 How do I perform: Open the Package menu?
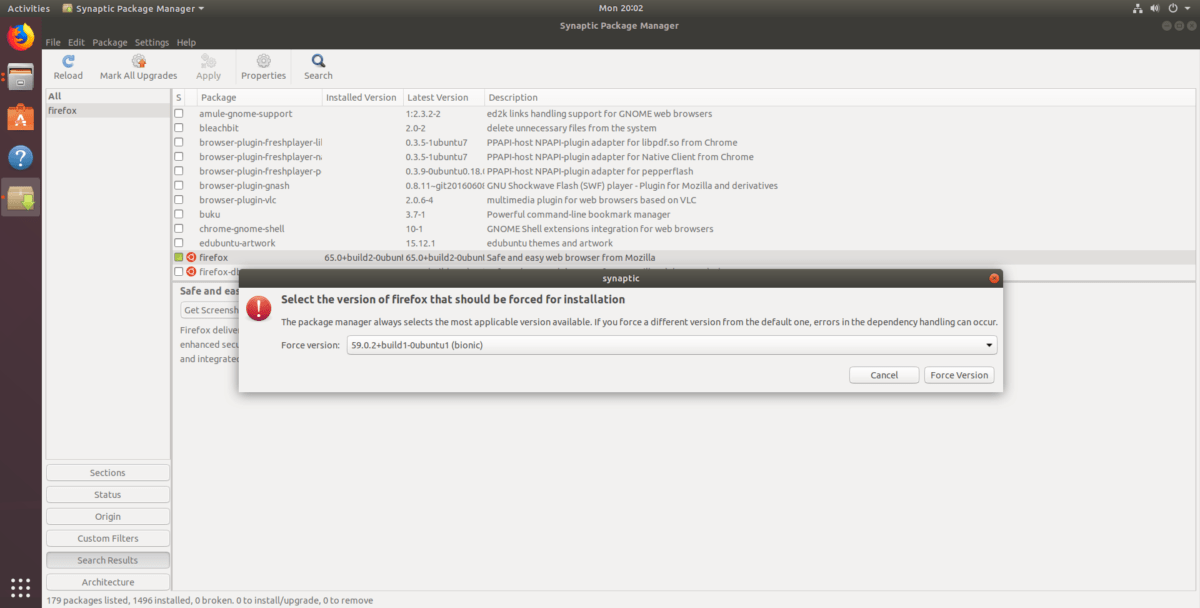[x=110, y=43]
